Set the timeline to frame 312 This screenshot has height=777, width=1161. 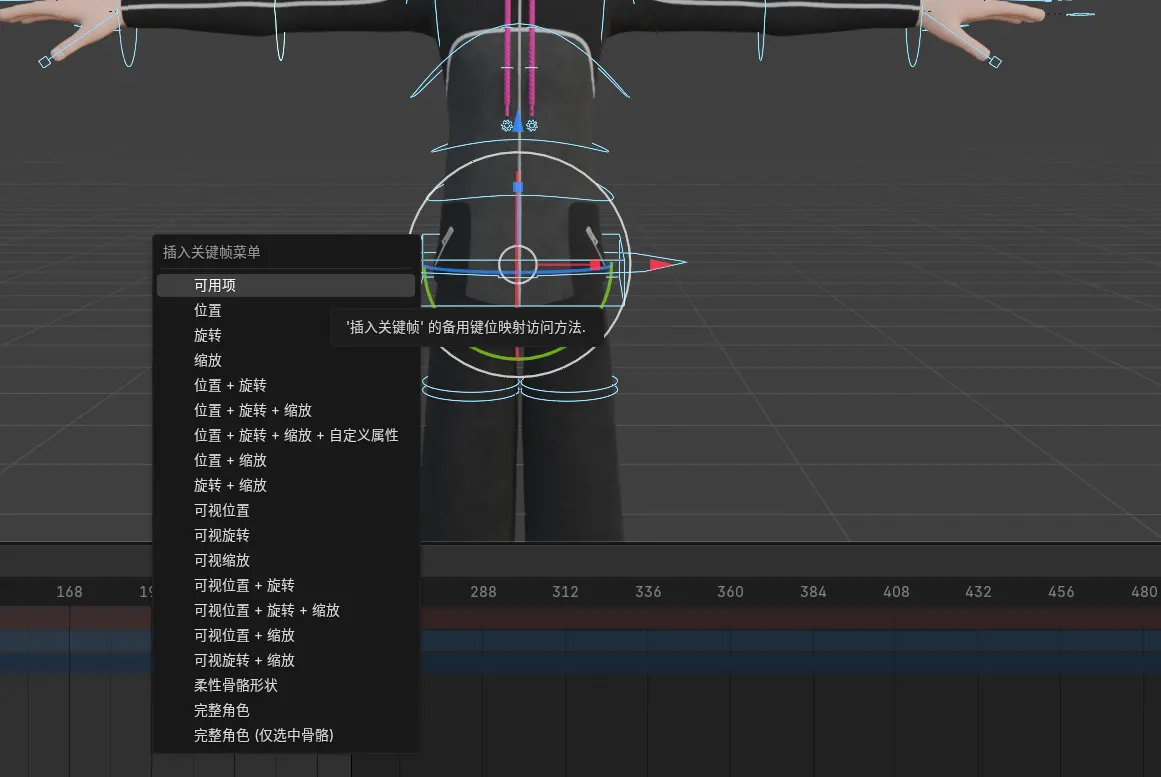click(566, 592)
